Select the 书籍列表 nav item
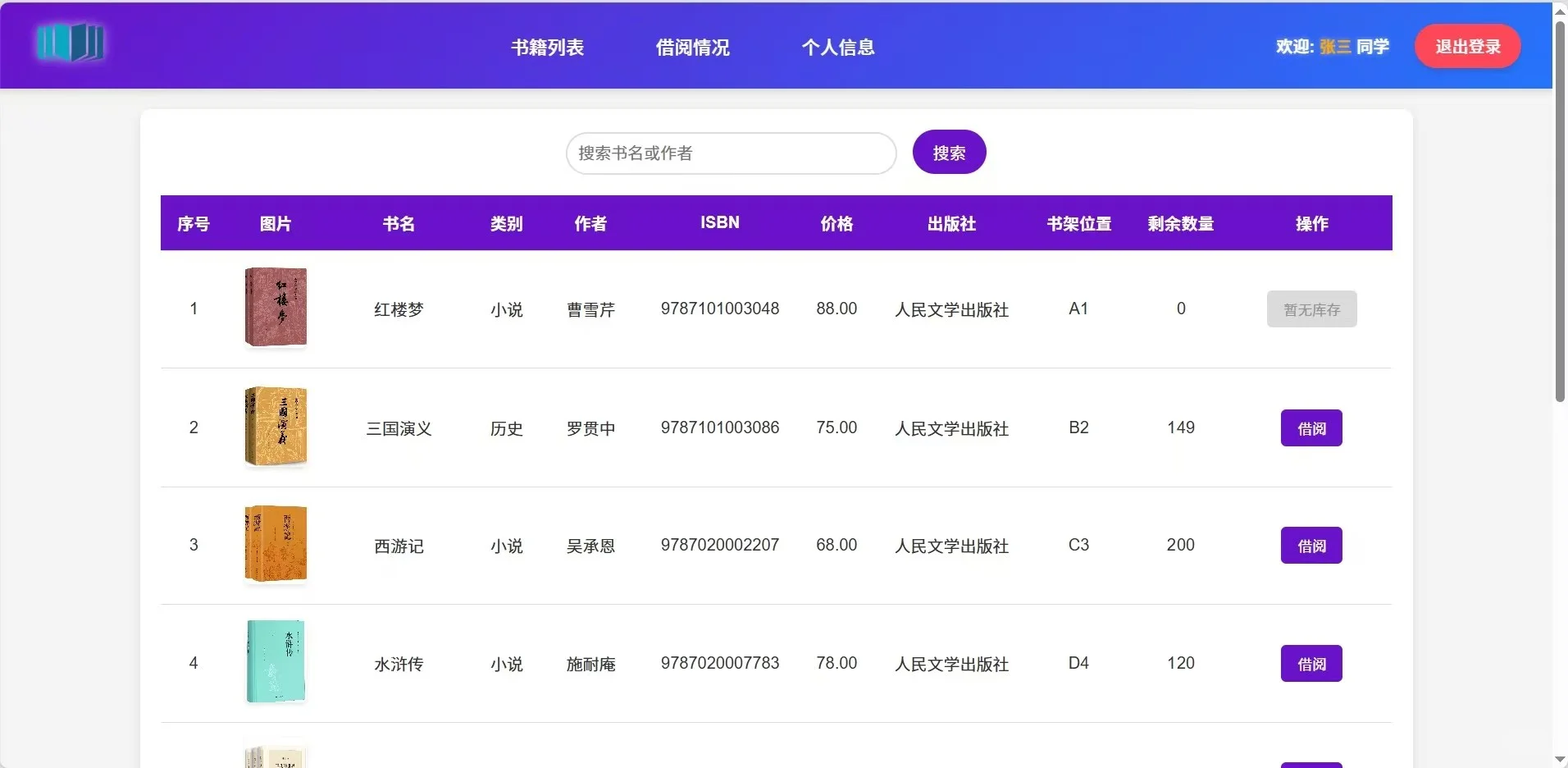 pos(545,47)
